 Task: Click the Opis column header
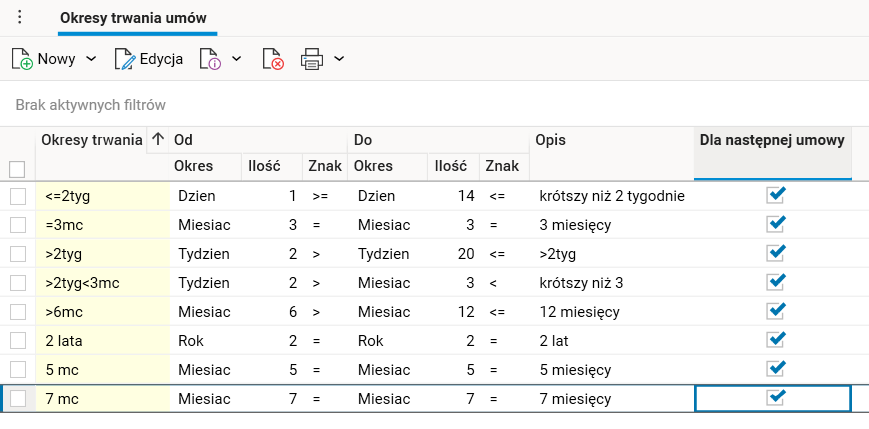pyautogui.click(x=553, y=140)
